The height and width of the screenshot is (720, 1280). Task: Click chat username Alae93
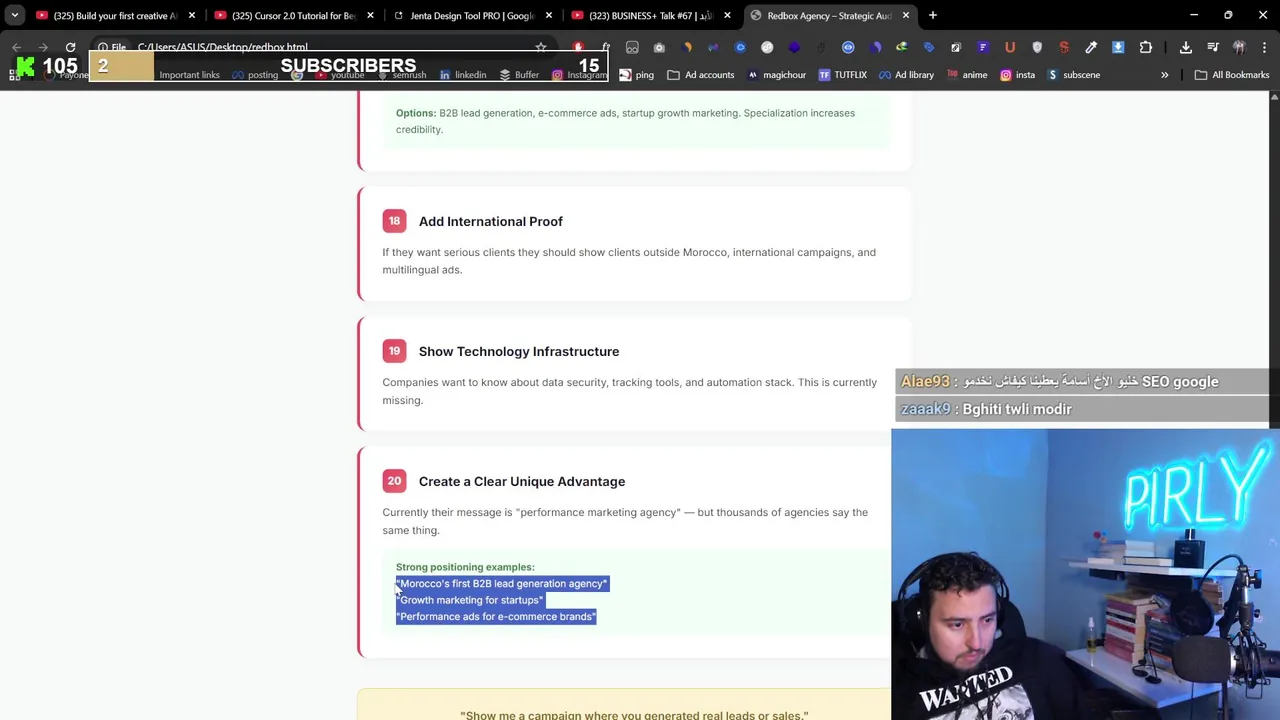pos(925,381)
